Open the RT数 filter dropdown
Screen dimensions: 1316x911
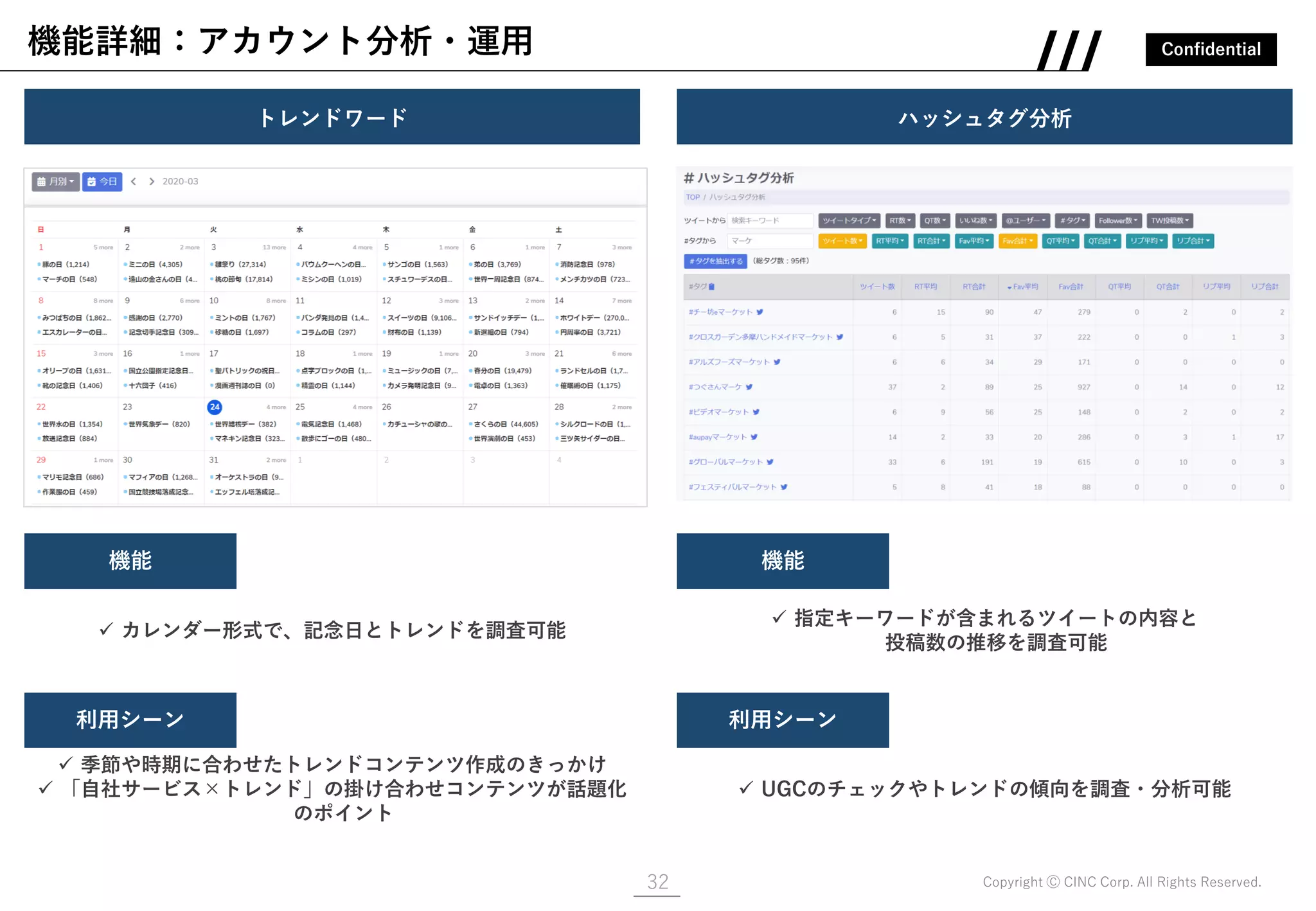900,221
